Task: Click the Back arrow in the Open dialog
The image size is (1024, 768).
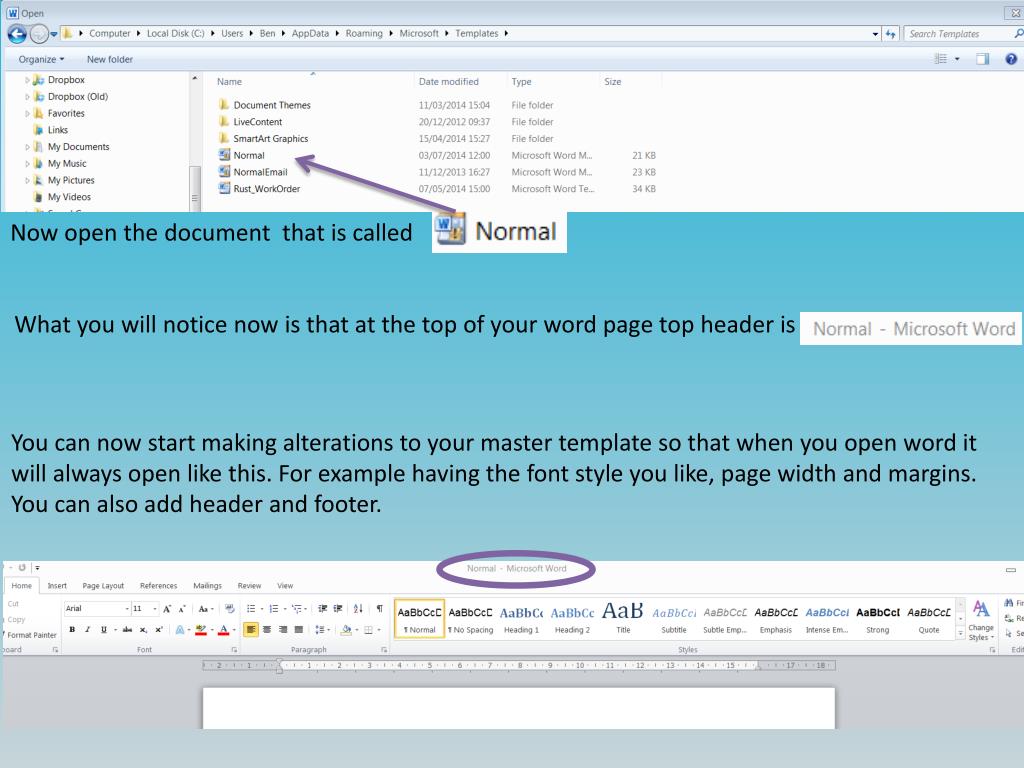Action: coord(17,34)
